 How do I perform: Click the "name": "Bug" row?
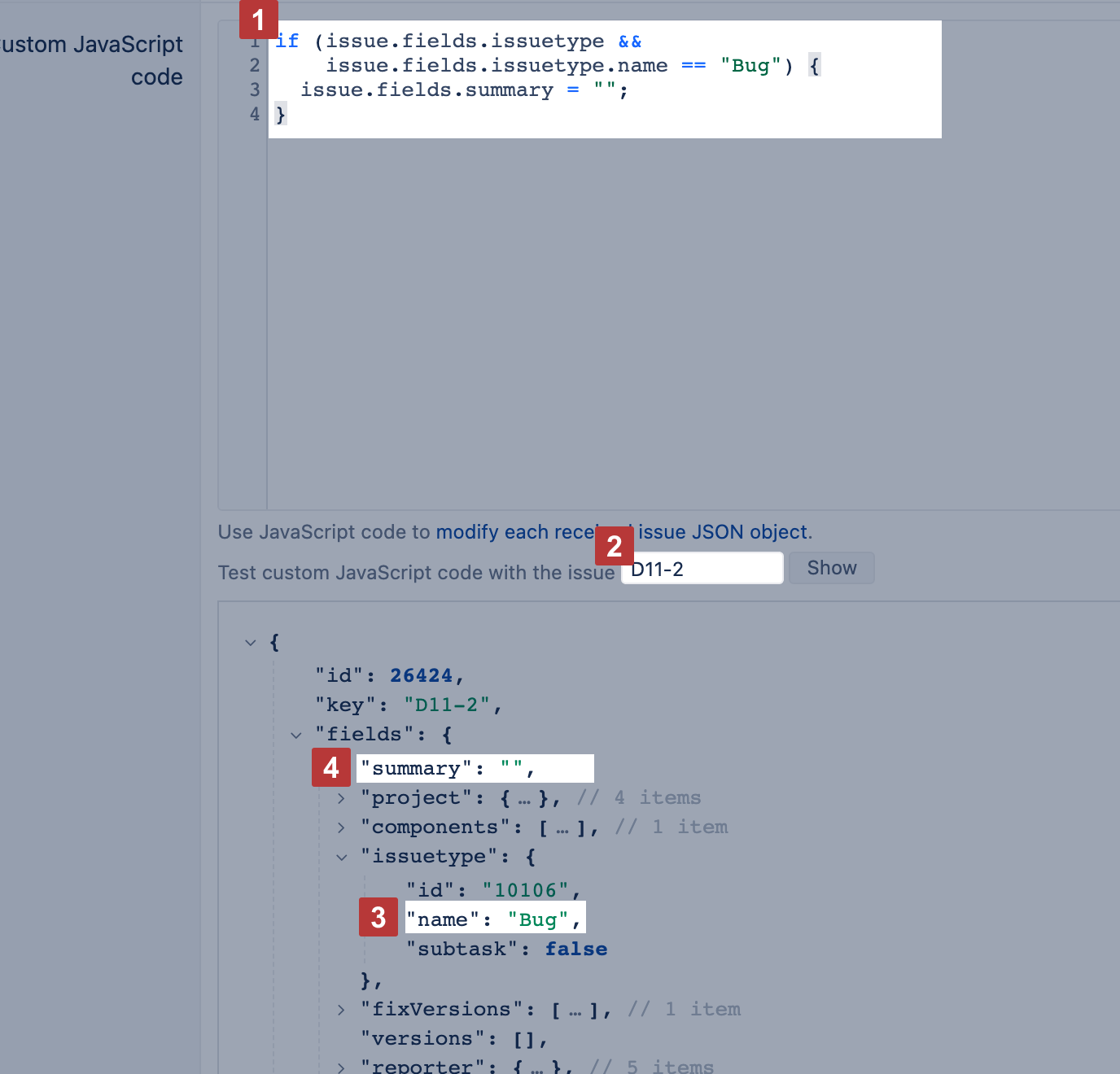click(494, 919)
